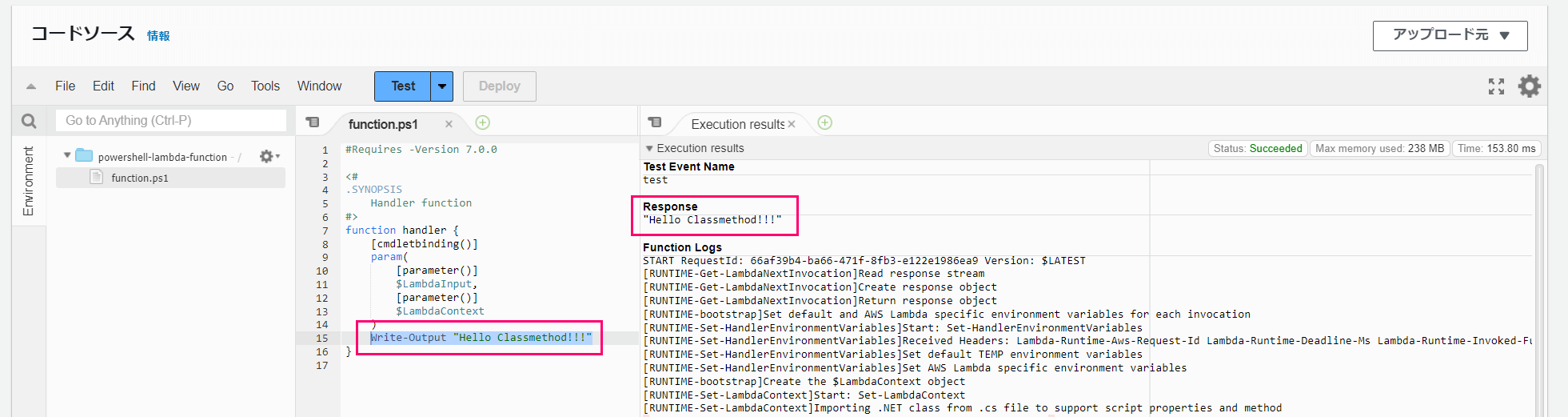Screen dimensions: 1568x417
Task: Collapse the Execution results section
Action: point(649,148)
